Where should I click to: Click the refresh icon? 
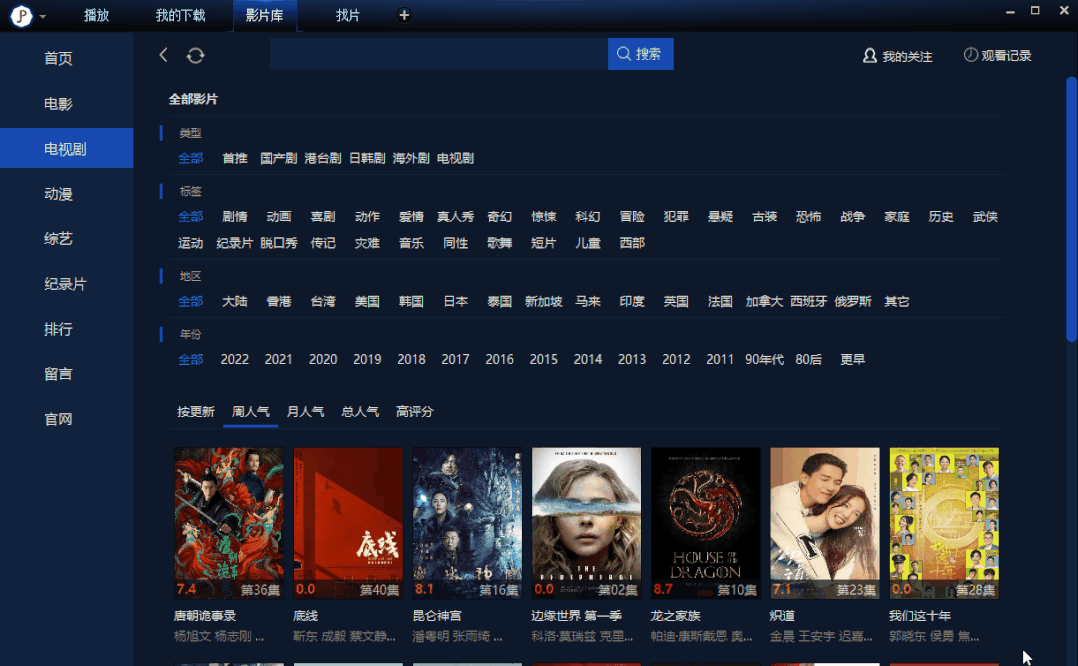195,55
